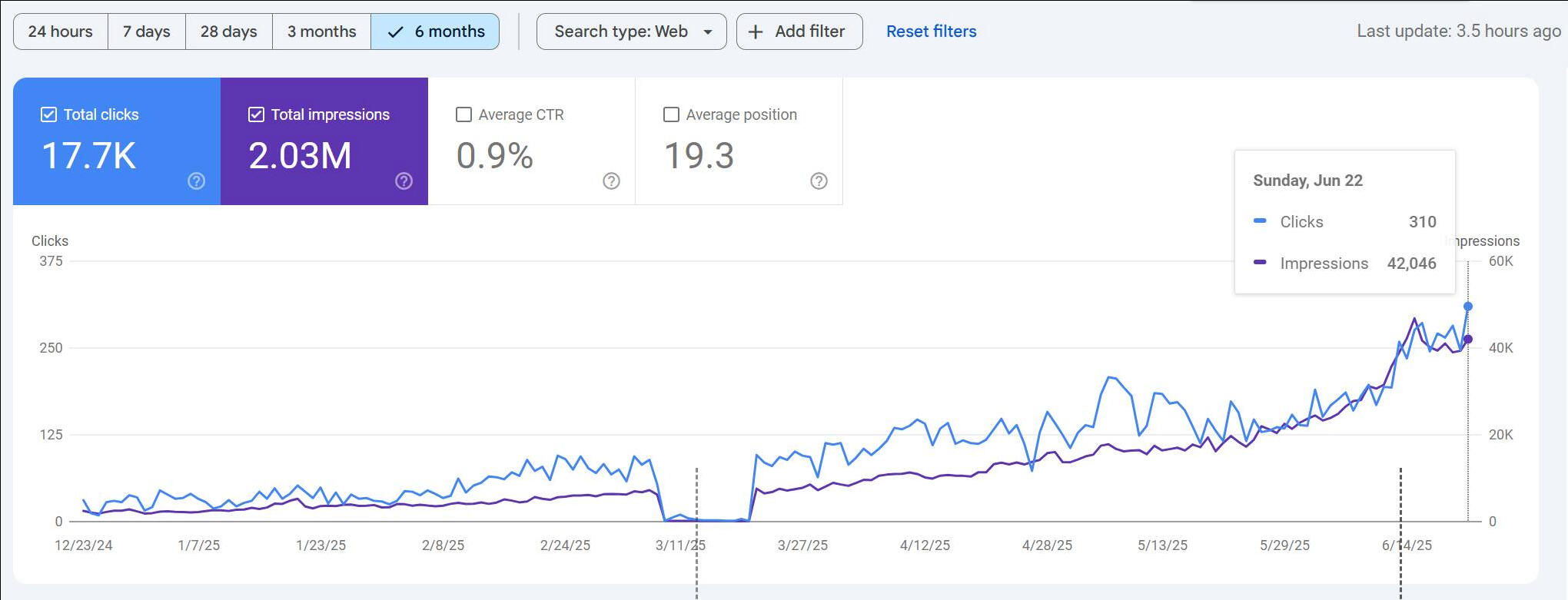1568x600 pixels.
Task: Click checkmark icon on 6 months tab
Action: pyautogui.click(x=396, y=31)
